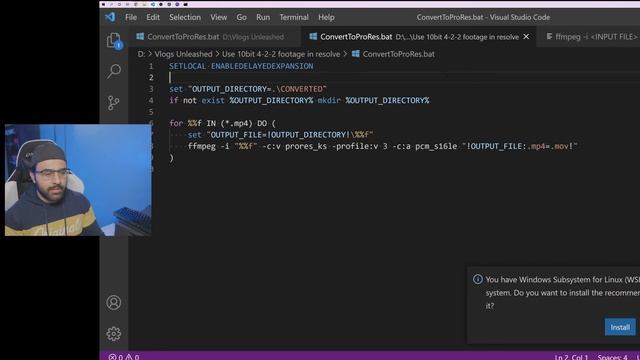
Task: Click the Spaces: 4 indentation status entry
Action: (612, 357)
